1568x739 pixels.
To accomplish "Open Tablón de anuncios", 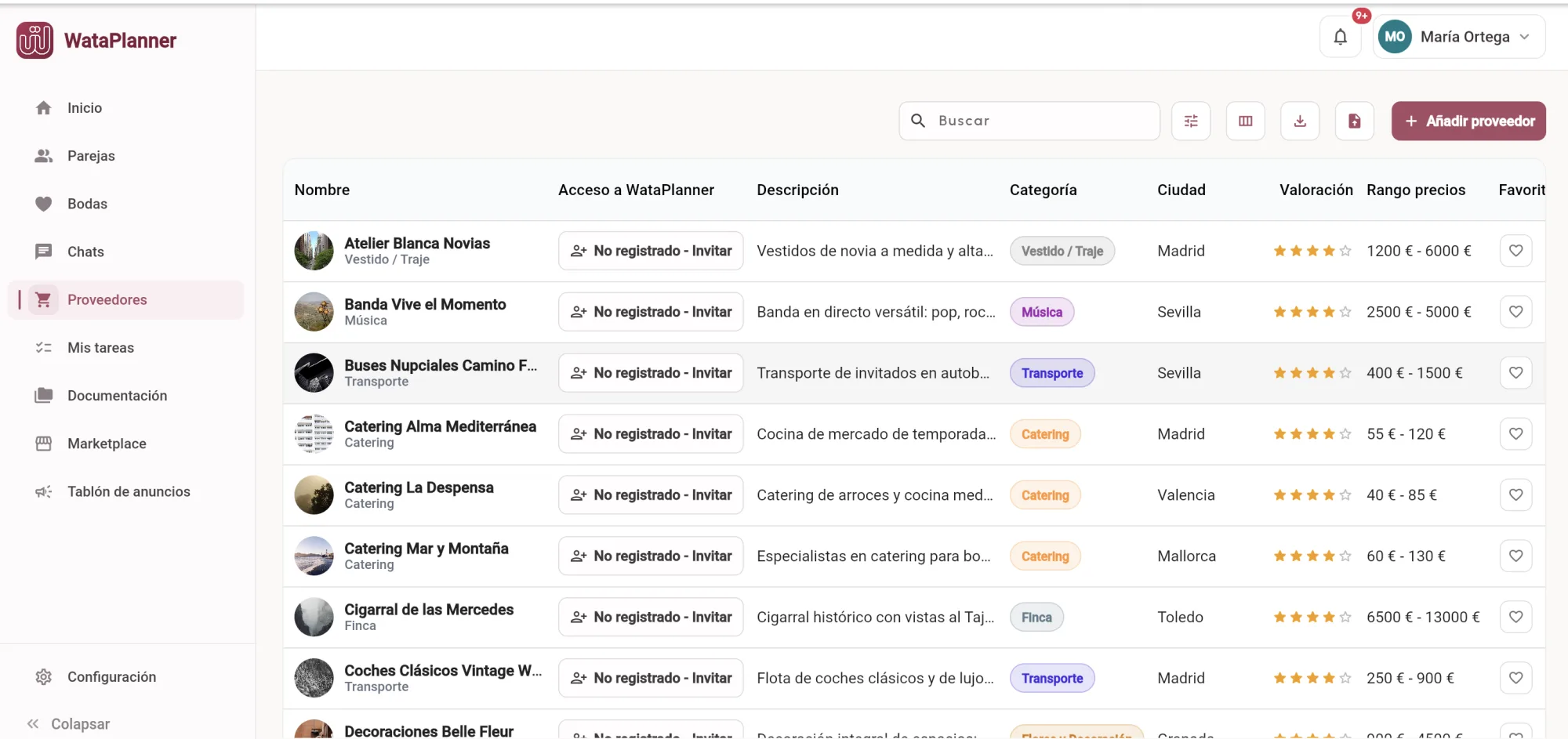I will [x=125, y=491].
